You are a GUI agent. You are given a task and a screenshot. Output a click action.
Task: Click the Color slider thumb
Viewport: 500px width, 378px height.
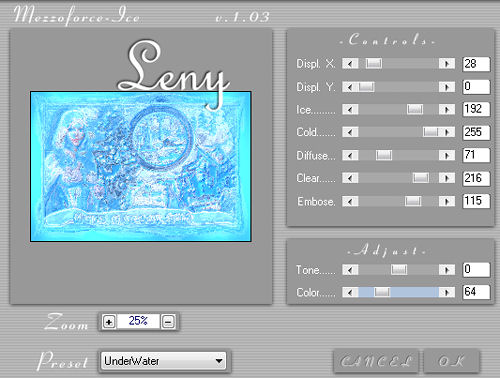point(382,292)
